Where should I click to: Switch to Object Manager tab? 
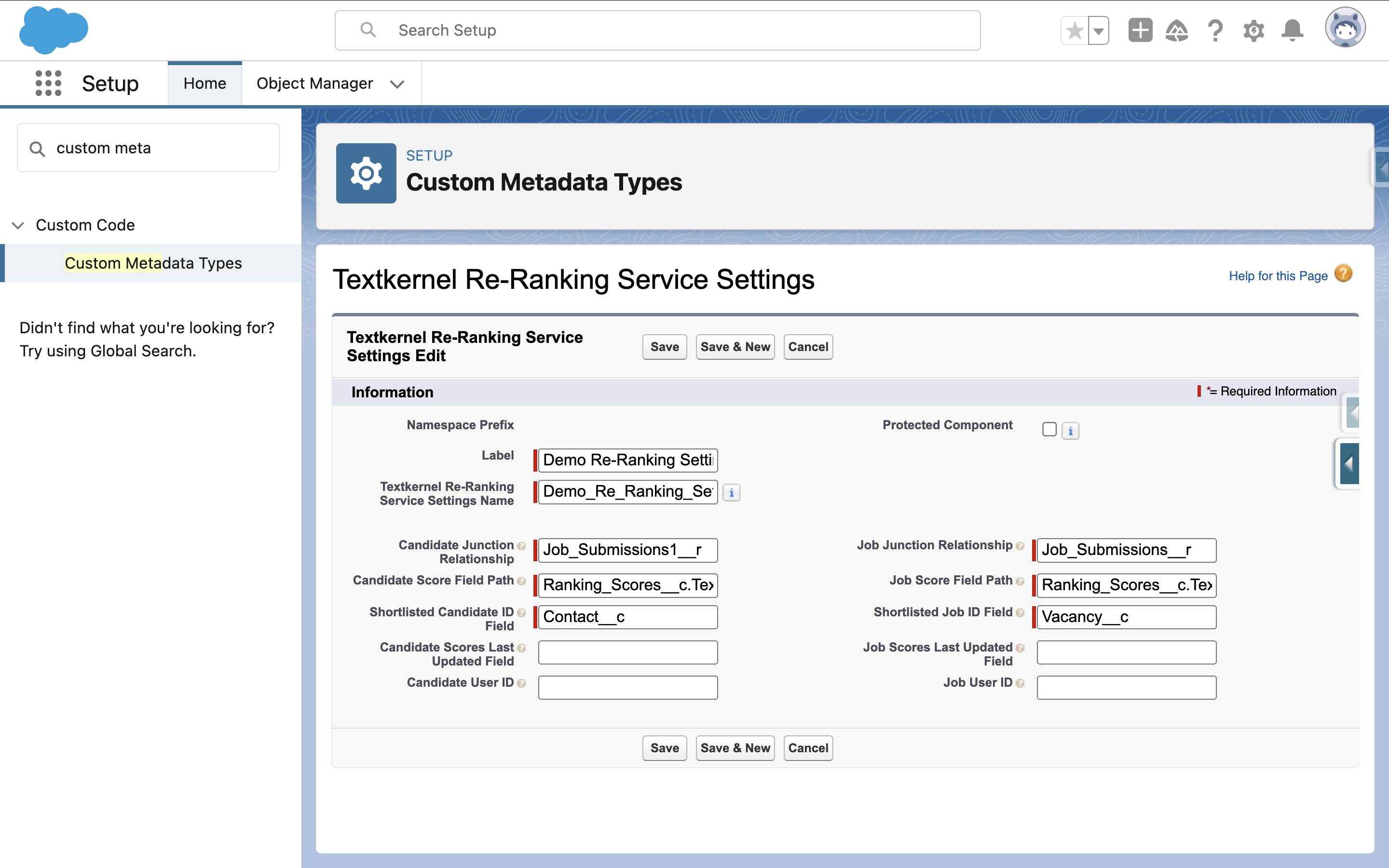[x=313, y=83]
